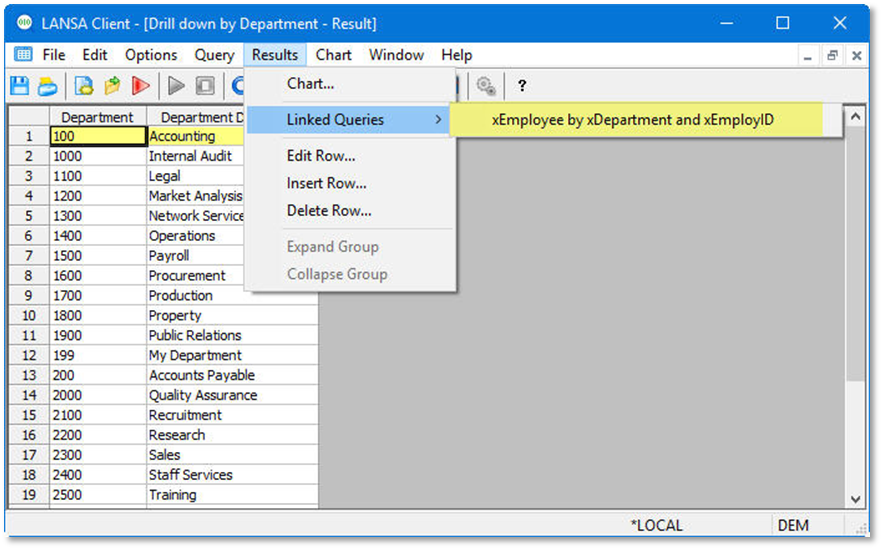Click department code 2100
The image size is (882, 549).
[98, 415]
